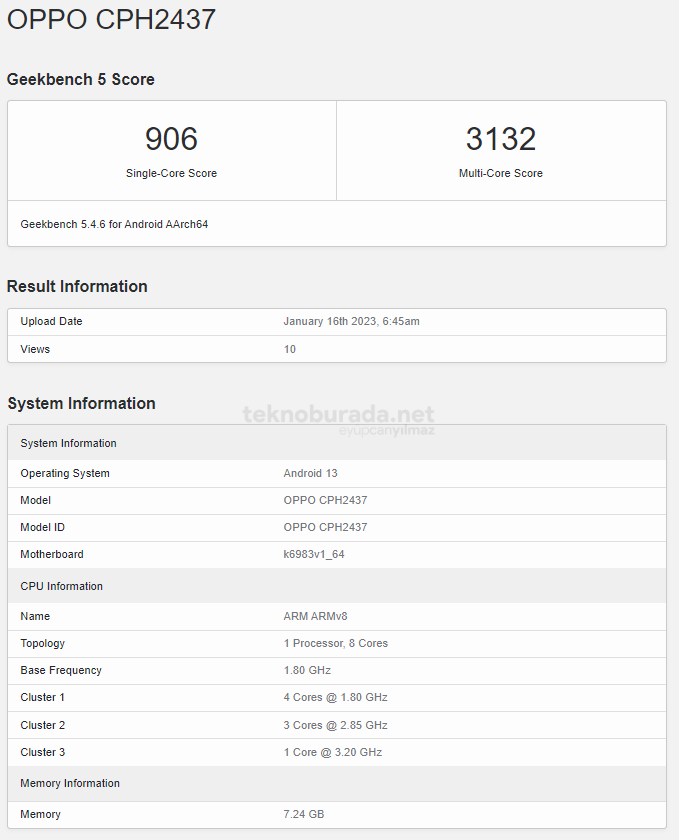Viewport: 679px width, 840px height.
Task: Click the ARM ARMv8 name value
Action: (x=315, y=616)
